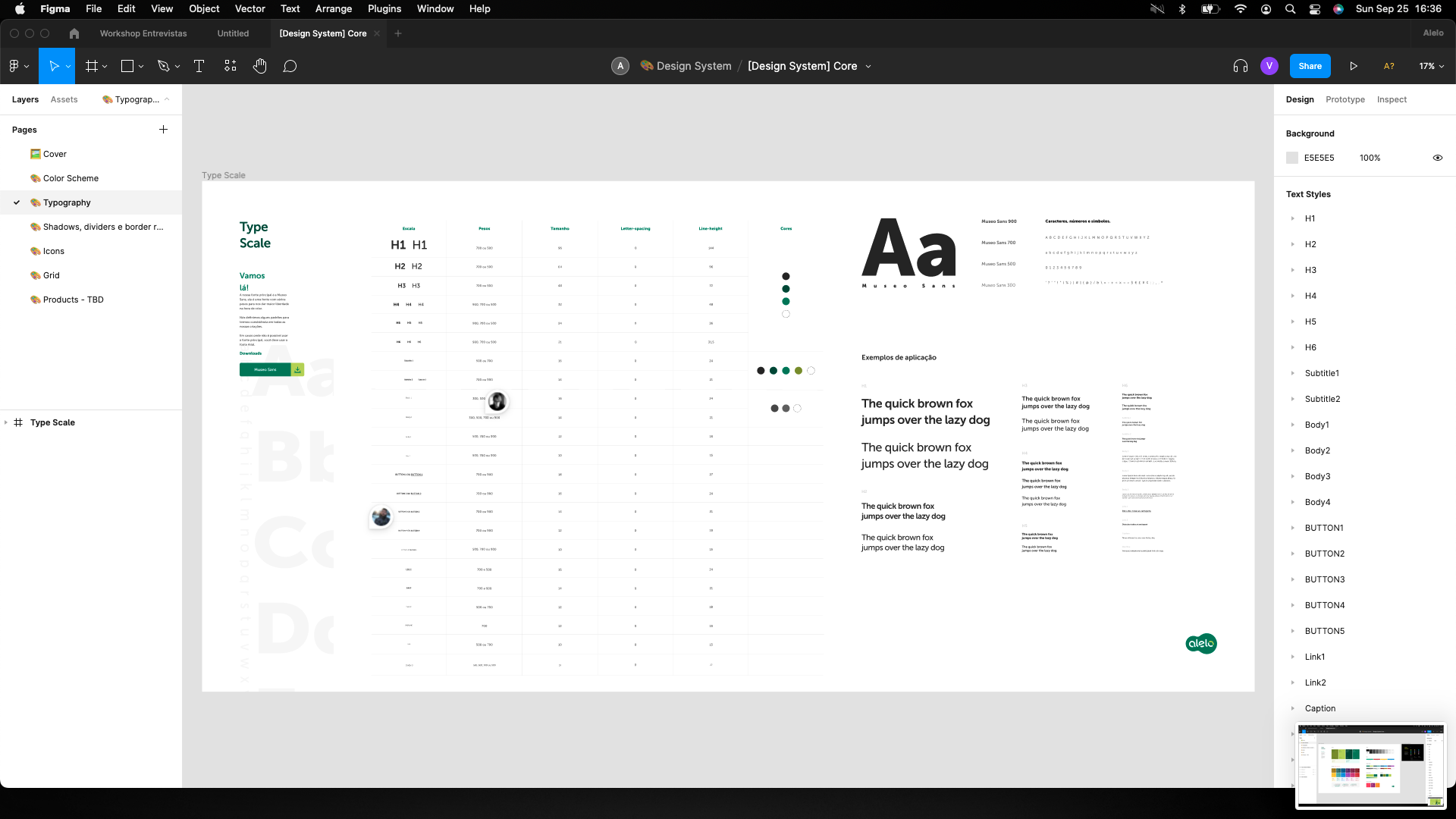Open the Assets panel tab
1456x819 pixels.
64,99
